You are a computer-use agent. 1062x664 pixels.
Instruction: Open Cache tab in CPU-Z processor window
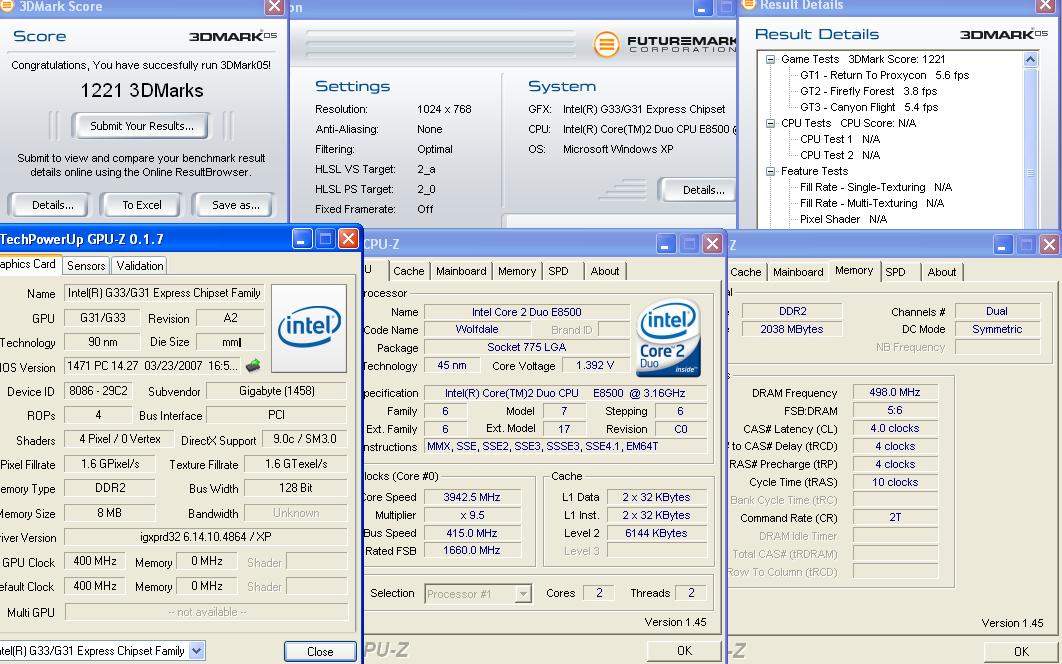point(408,271)
